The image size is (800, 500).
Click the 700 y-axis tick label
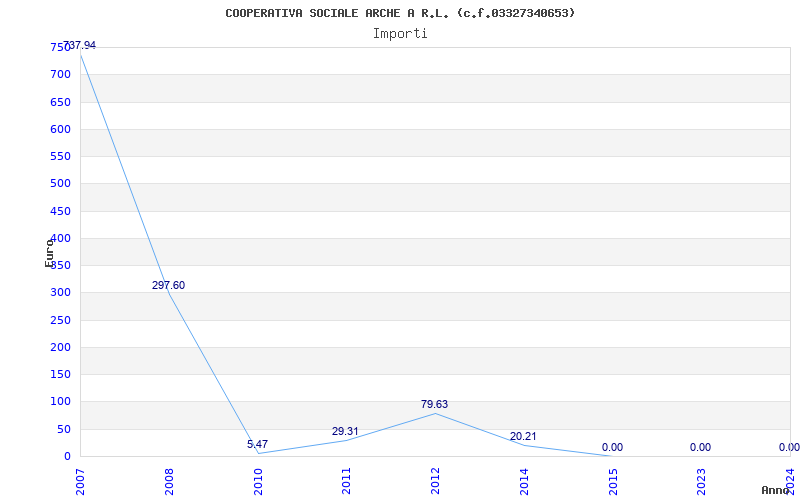pos(60,74)
